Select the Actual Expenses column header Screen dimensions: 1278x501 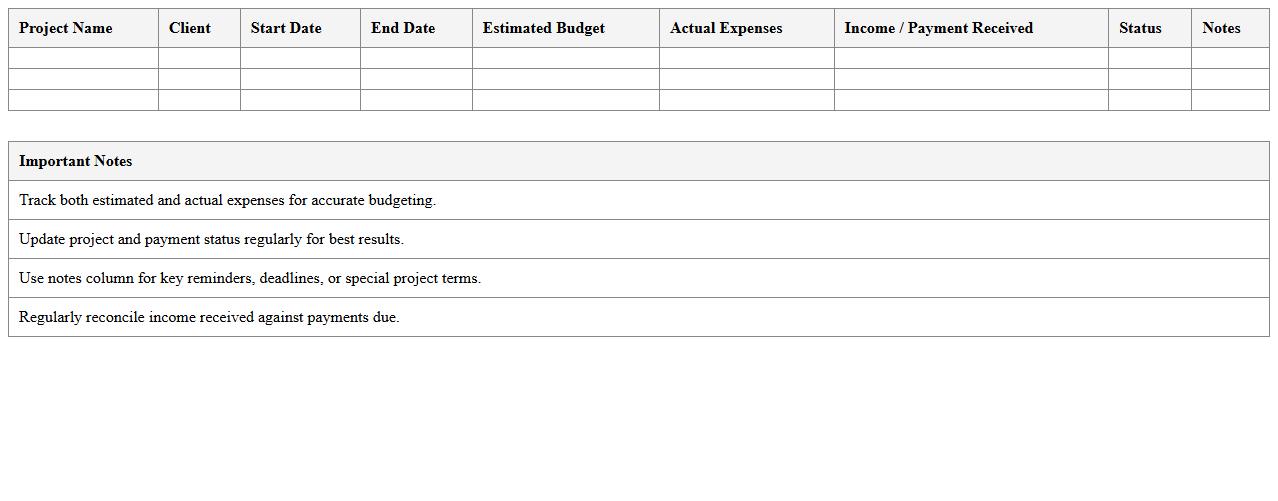[726, 28]
